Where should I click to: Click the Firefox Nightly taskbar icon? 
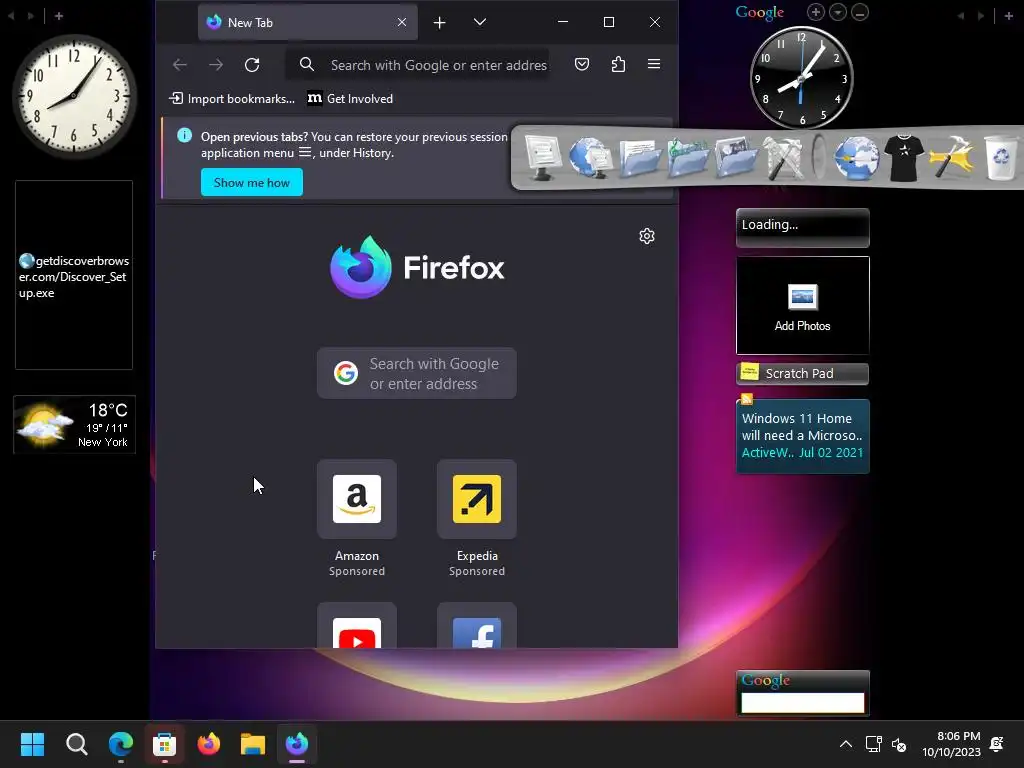click(x=297, y=744)
